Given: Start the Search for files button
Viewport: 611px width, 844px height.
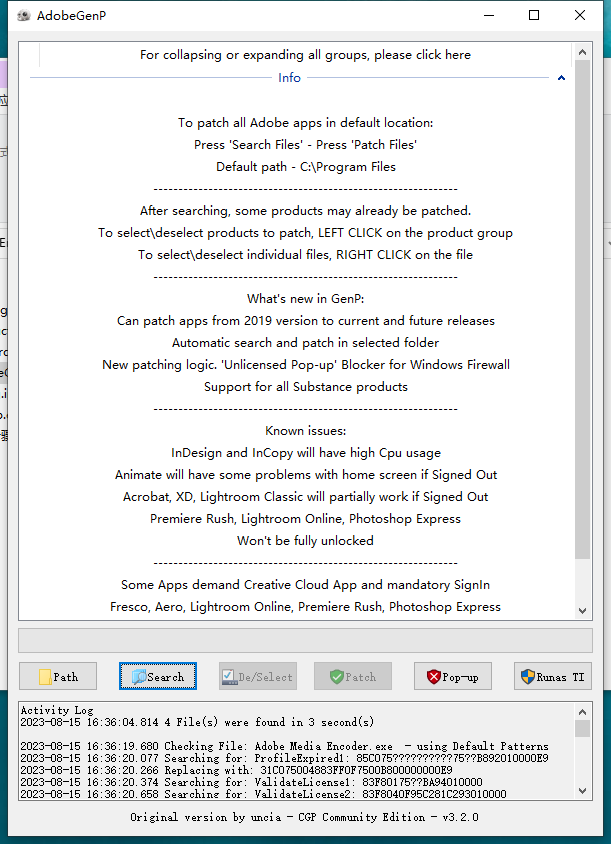Looking at the screenshot, I should click(158, 676).
